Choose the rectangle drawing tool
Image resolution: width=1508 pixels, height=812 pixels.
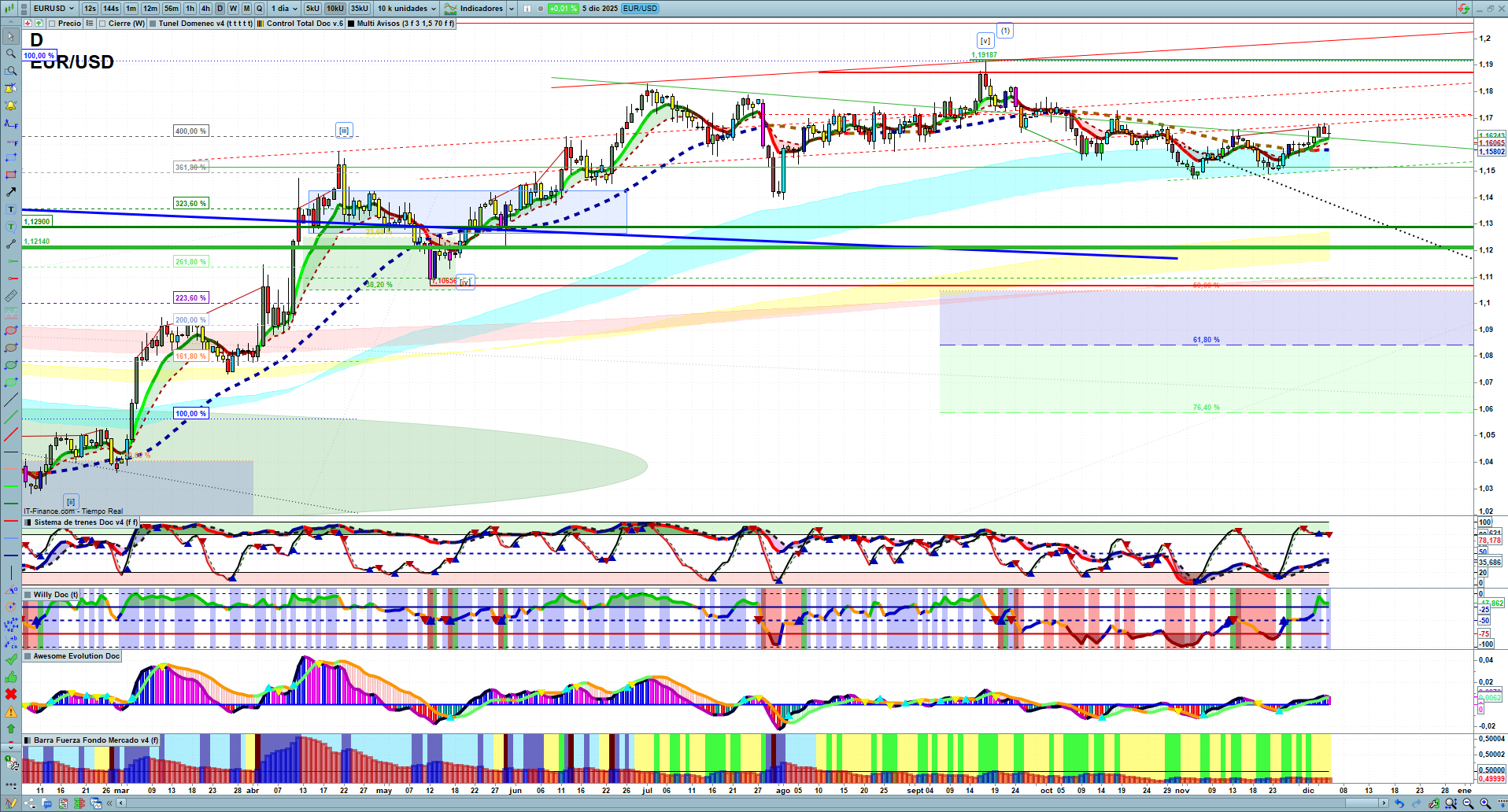(10, 175)
